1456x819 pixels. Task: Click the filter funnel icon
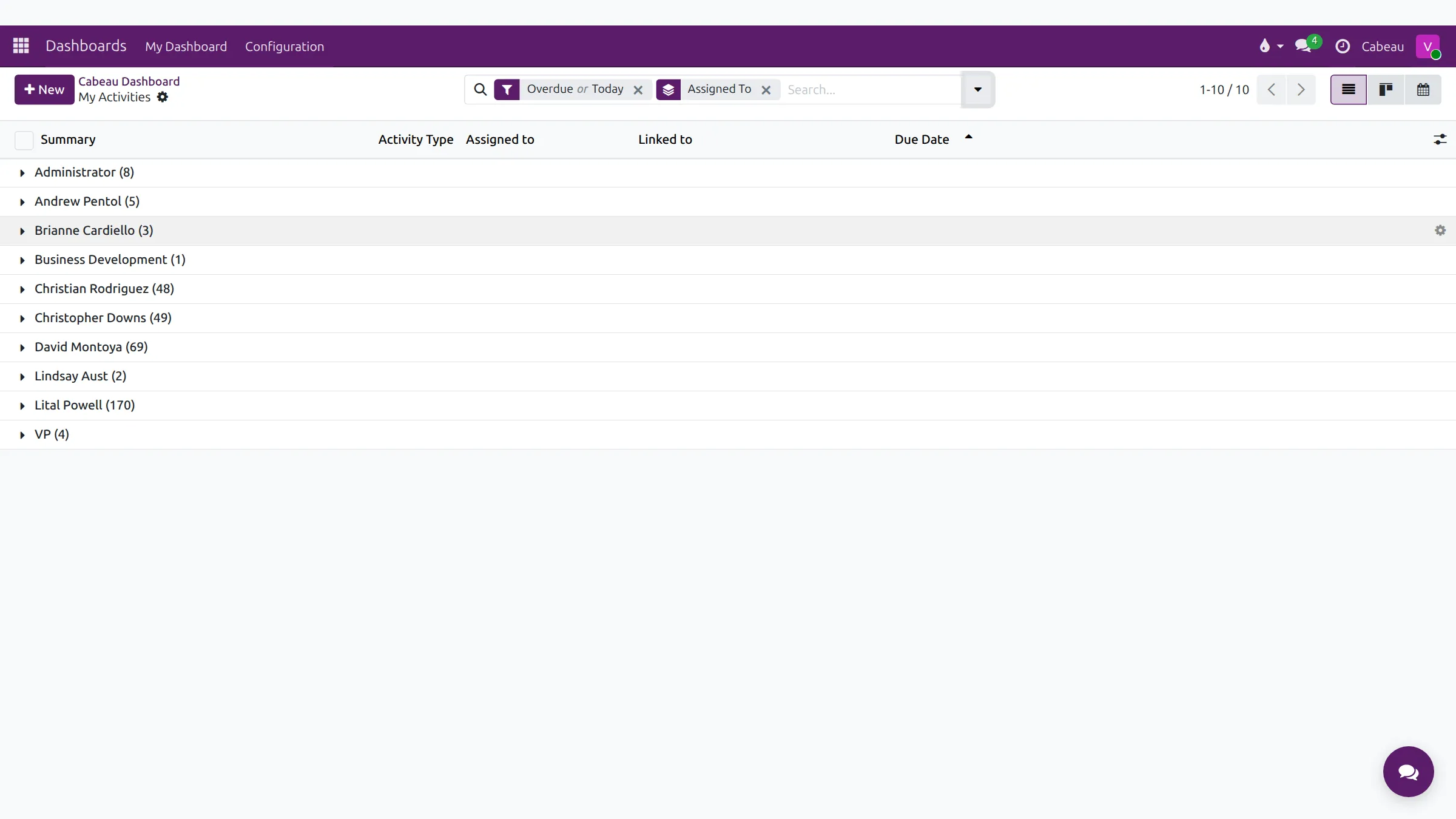point(507,90)
